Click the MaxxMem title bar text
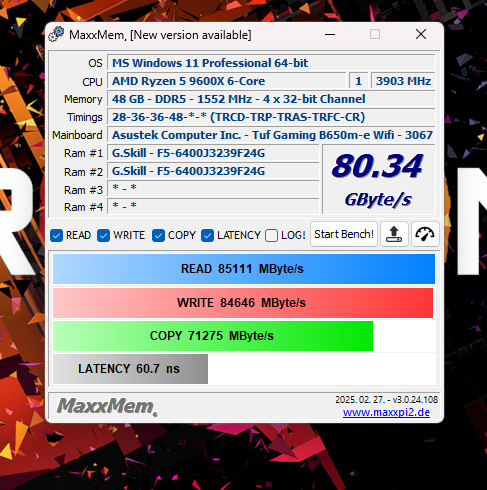Viewport: 487px width, 490px height. click(x=160, y=35)
